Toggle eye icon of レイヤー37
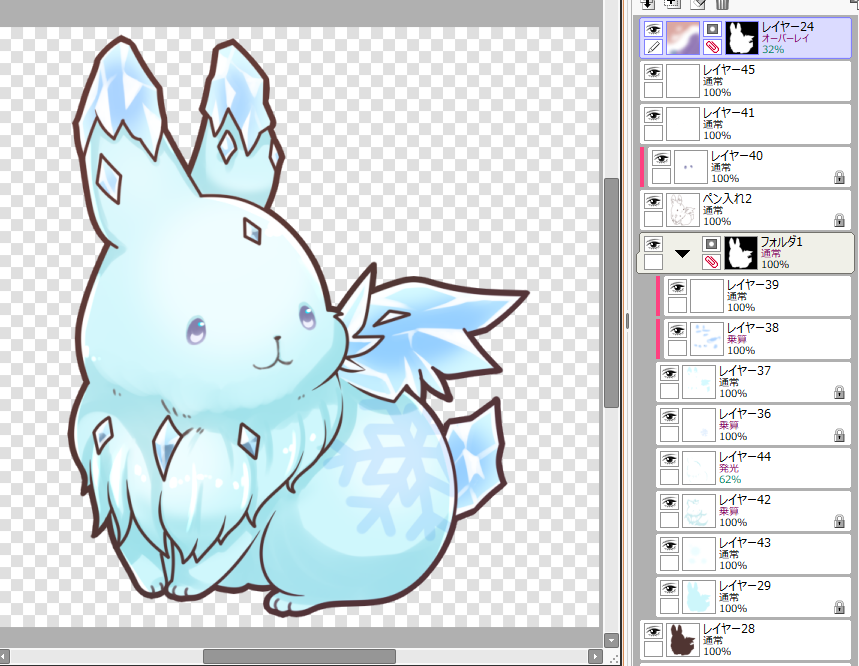 pos(669,373)
